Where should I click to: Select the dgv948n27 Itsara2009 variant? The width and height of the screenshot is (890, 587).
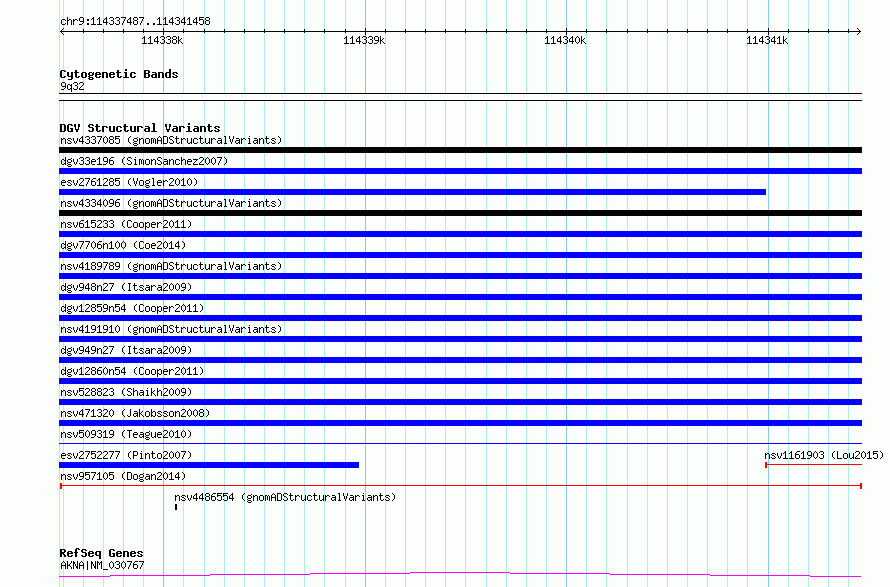pyautogui.click(x=460, y=297)
